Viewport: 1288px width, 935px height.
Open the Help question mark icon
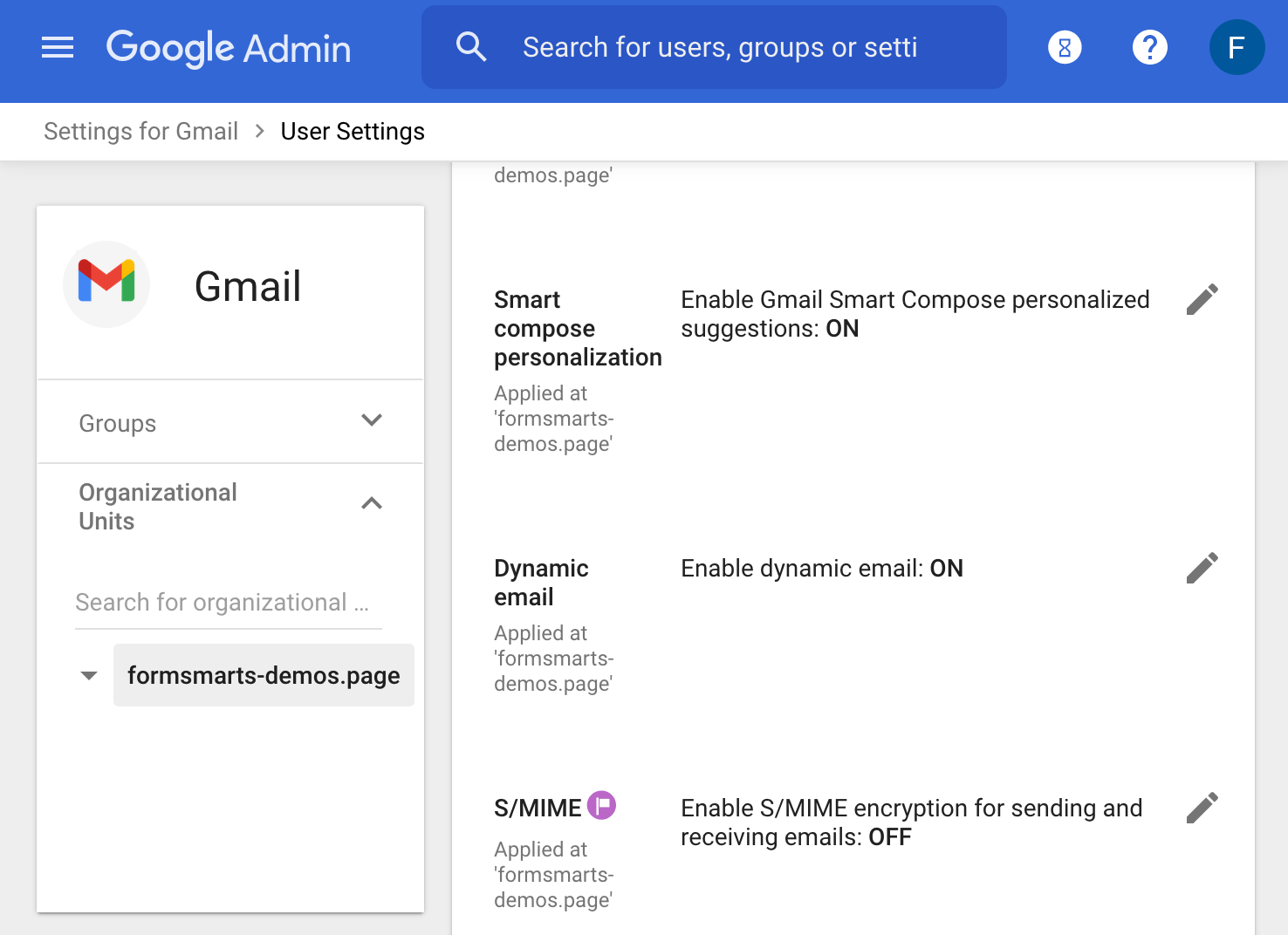1150,47
